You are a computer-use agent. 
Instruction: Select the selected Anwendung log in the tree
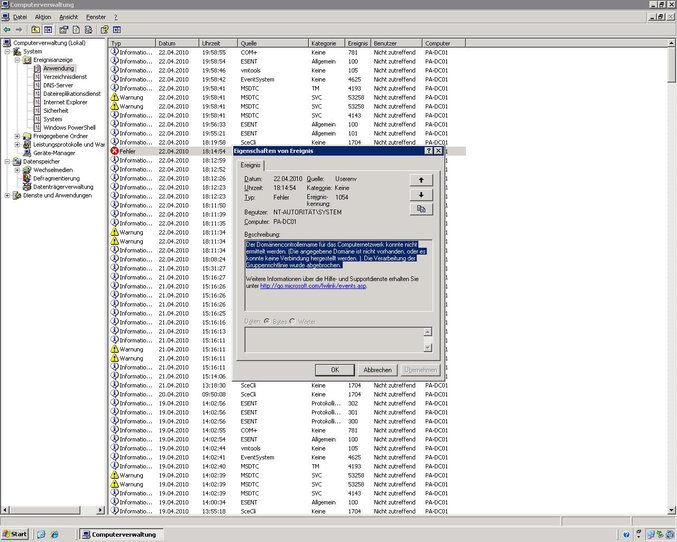tap(59, 68)
